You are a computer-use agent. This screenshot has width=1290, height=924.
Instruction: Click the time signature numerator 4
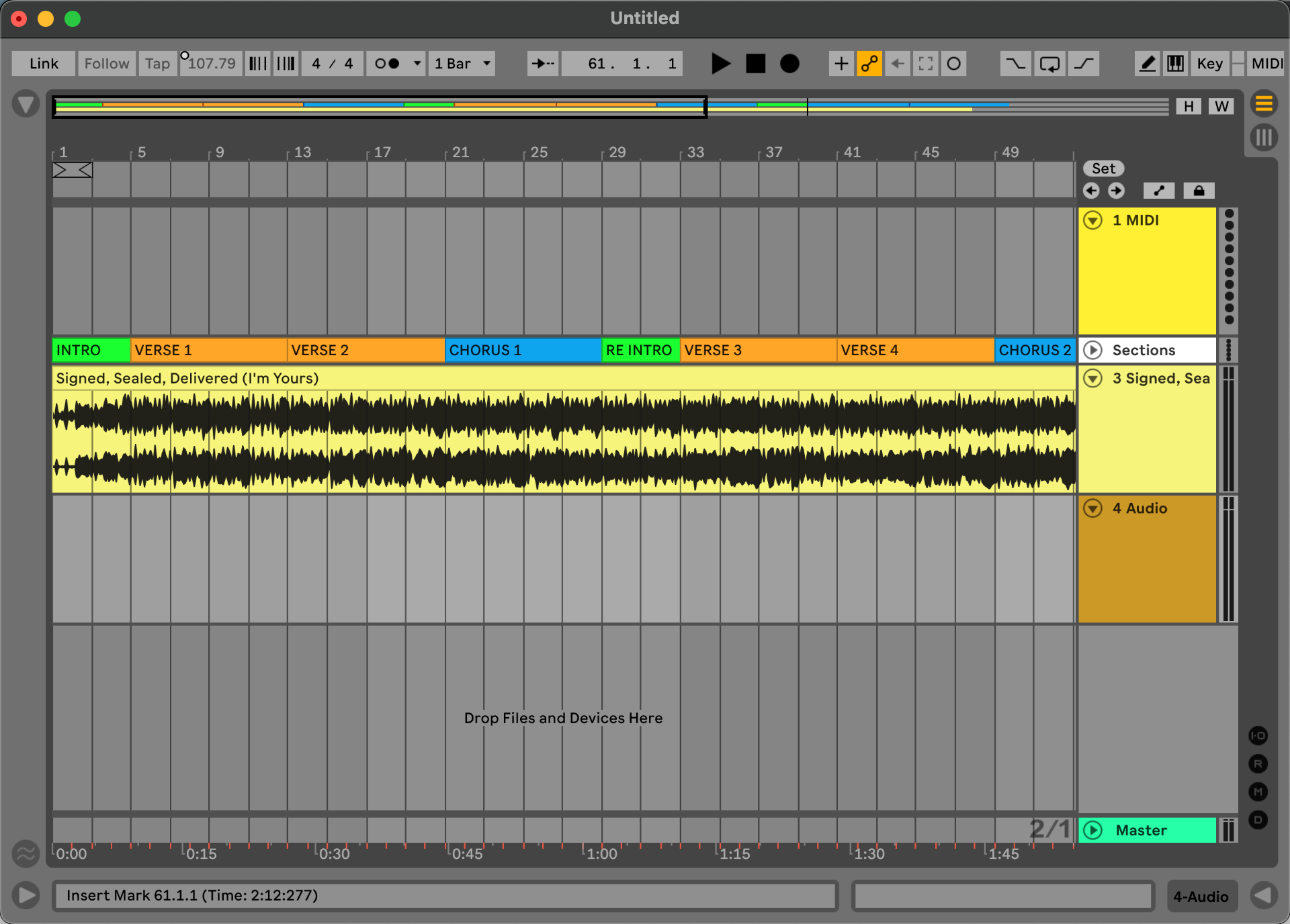[x=316, y=64]
